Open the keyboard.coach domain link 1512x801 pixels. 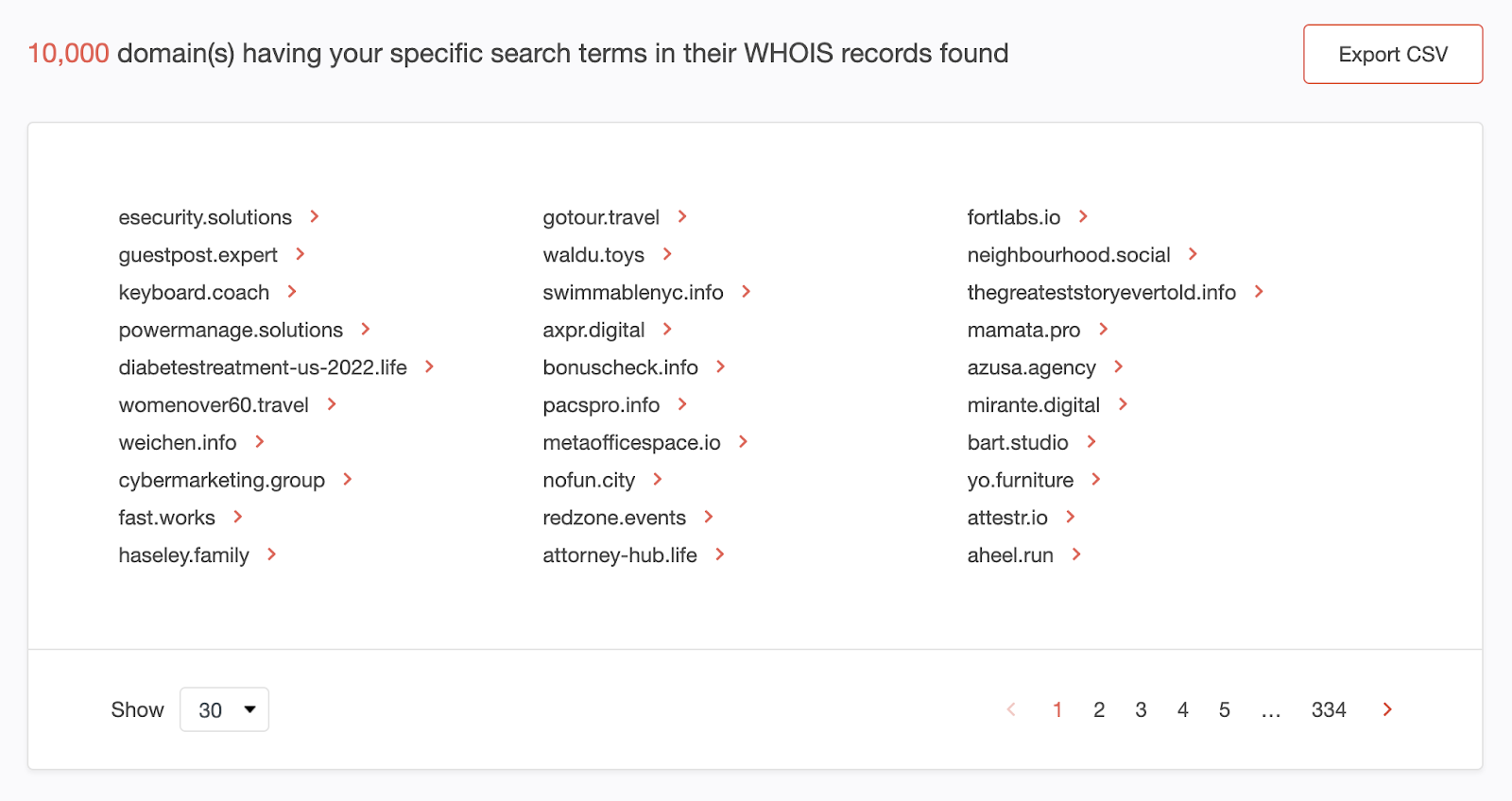pyautogui.click(x=194, y=293)
